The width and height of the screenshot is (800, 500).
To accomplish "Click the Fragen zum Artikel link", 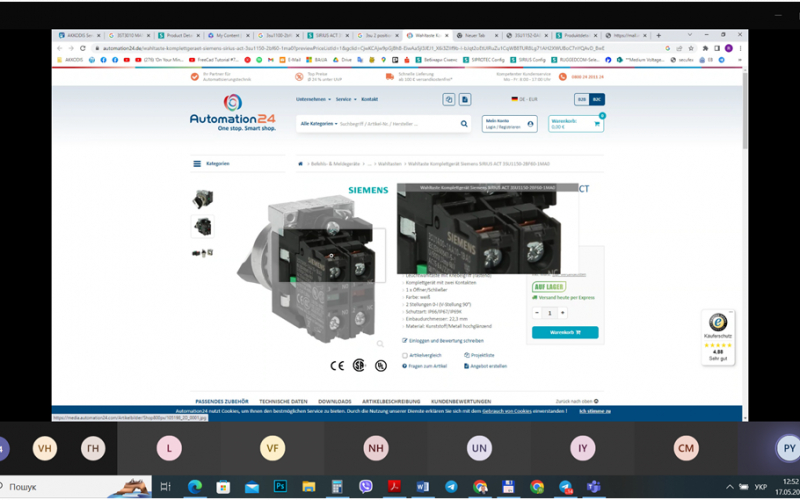I will pos(424,366).
